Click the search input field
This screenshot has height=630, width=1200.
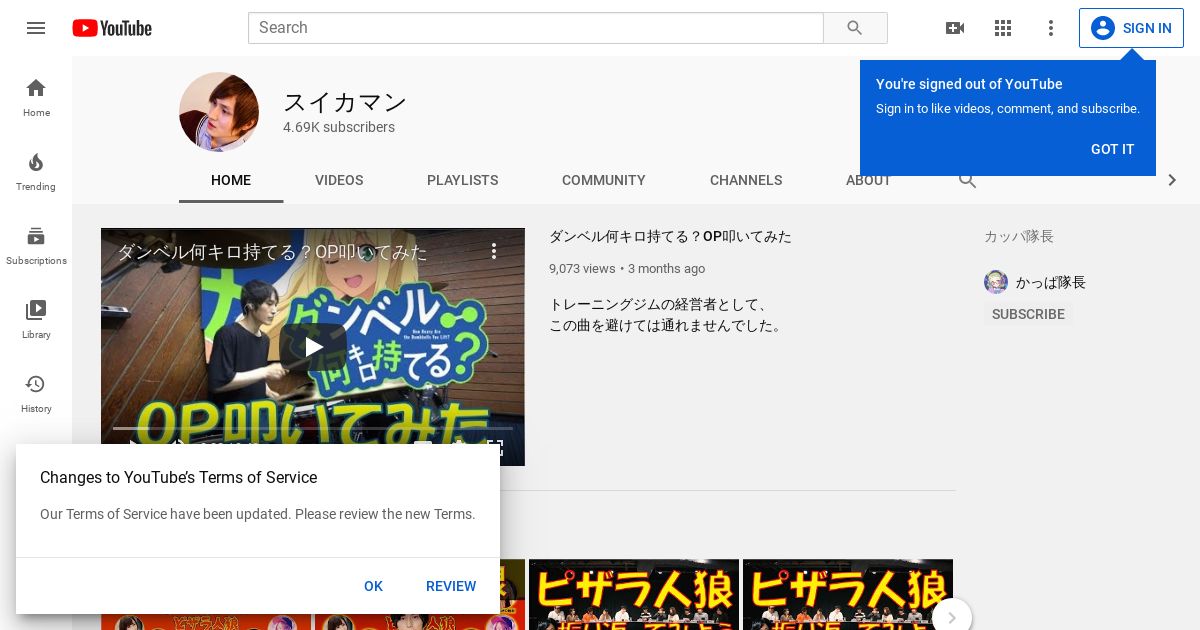click(x=536, y=28)
